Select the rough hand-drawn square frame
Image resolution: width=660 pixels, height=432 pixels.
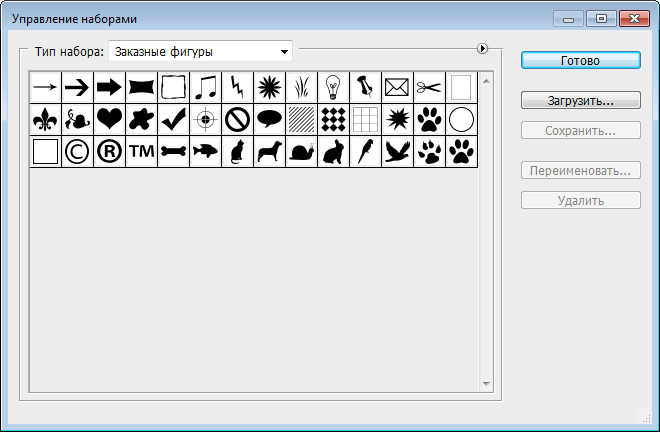(173, 88)
